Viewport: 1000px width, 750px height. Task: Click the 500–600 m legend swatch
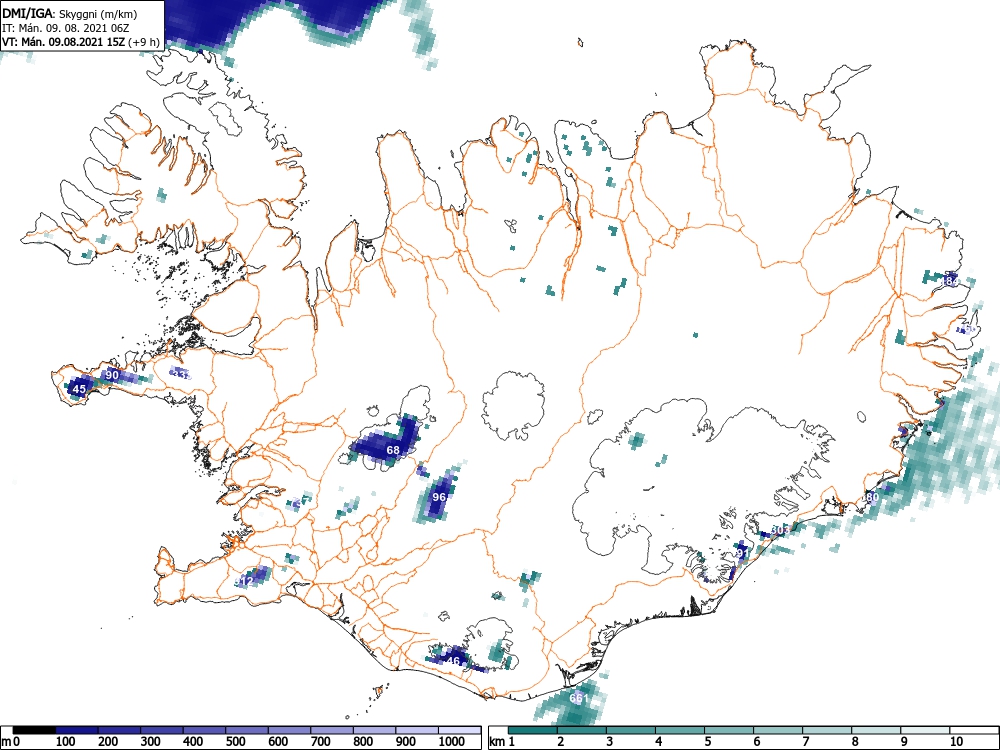pos(247,730)
